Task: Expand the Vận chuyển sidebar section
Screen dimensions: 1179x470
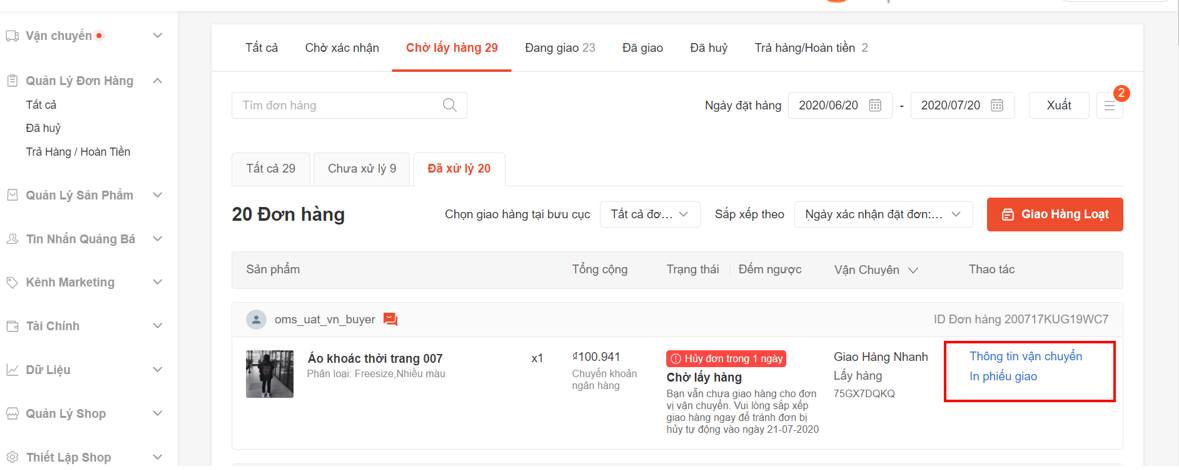Action: (x=157, y=36)
